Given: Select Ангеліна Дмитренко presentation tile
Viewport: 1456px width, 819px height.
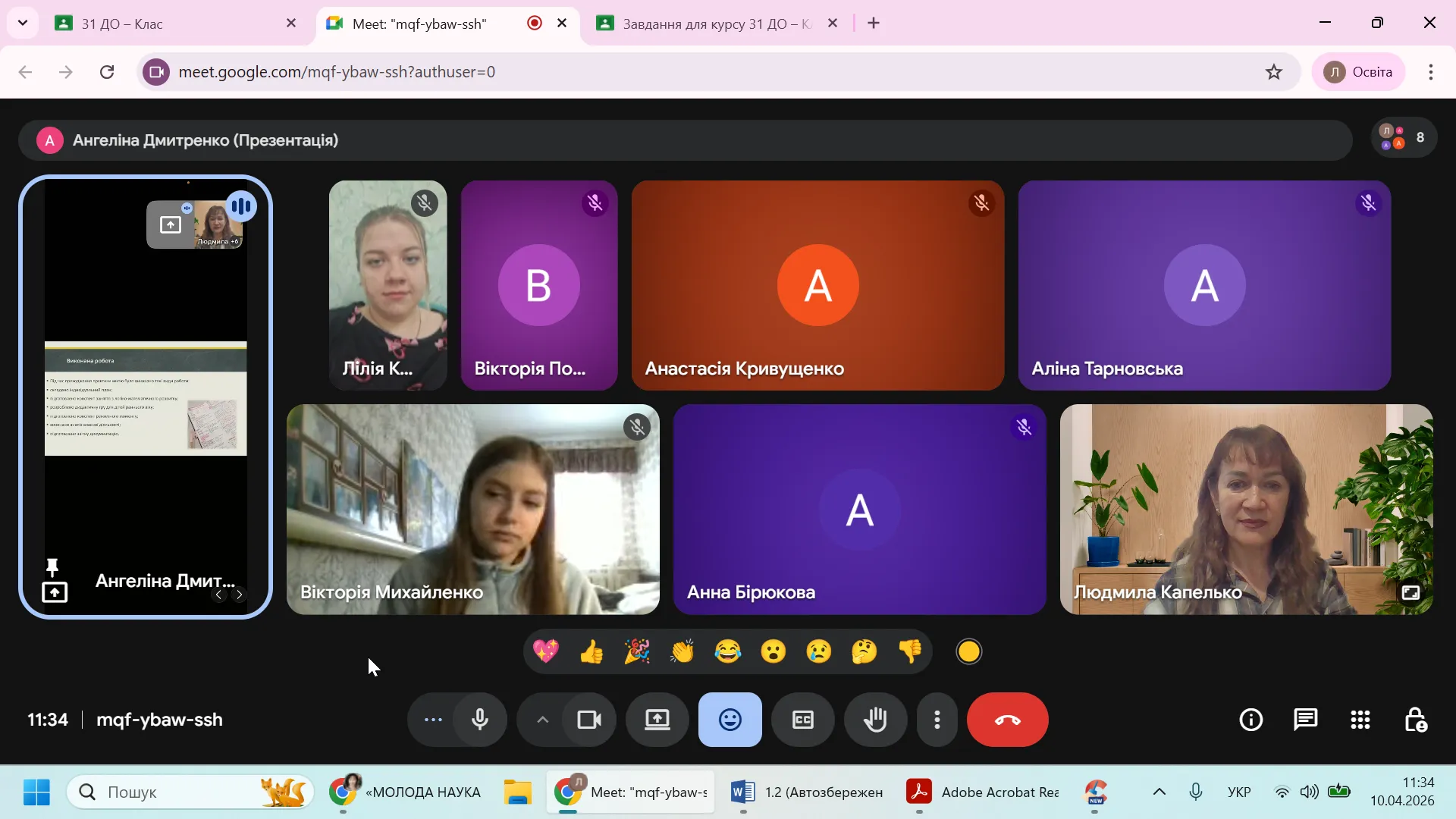Looking at the screenshot, I should click(x=146, y=397).
